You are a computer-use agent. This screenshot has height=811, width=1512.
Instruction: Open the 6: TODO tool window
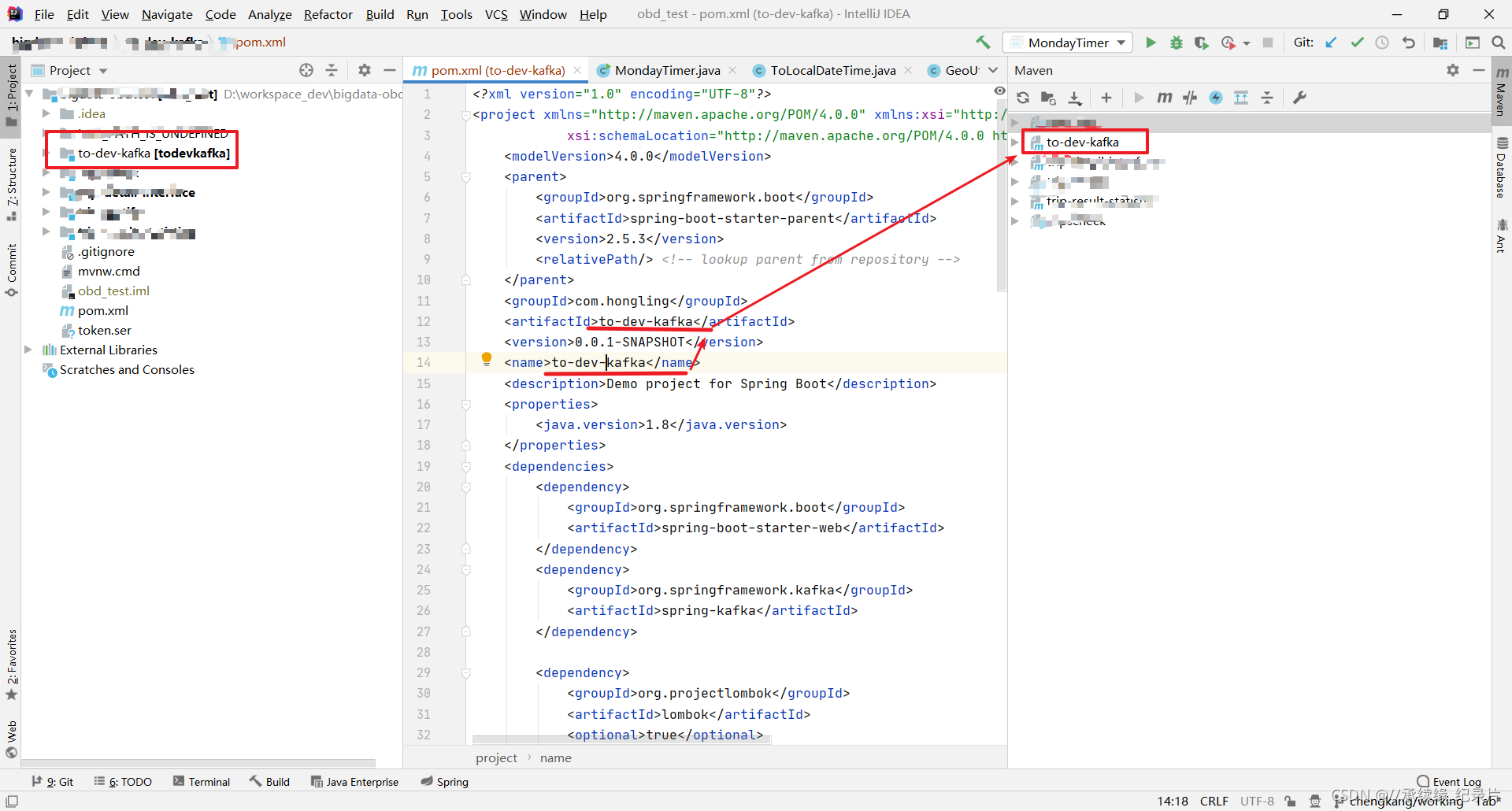coord(123,781)
